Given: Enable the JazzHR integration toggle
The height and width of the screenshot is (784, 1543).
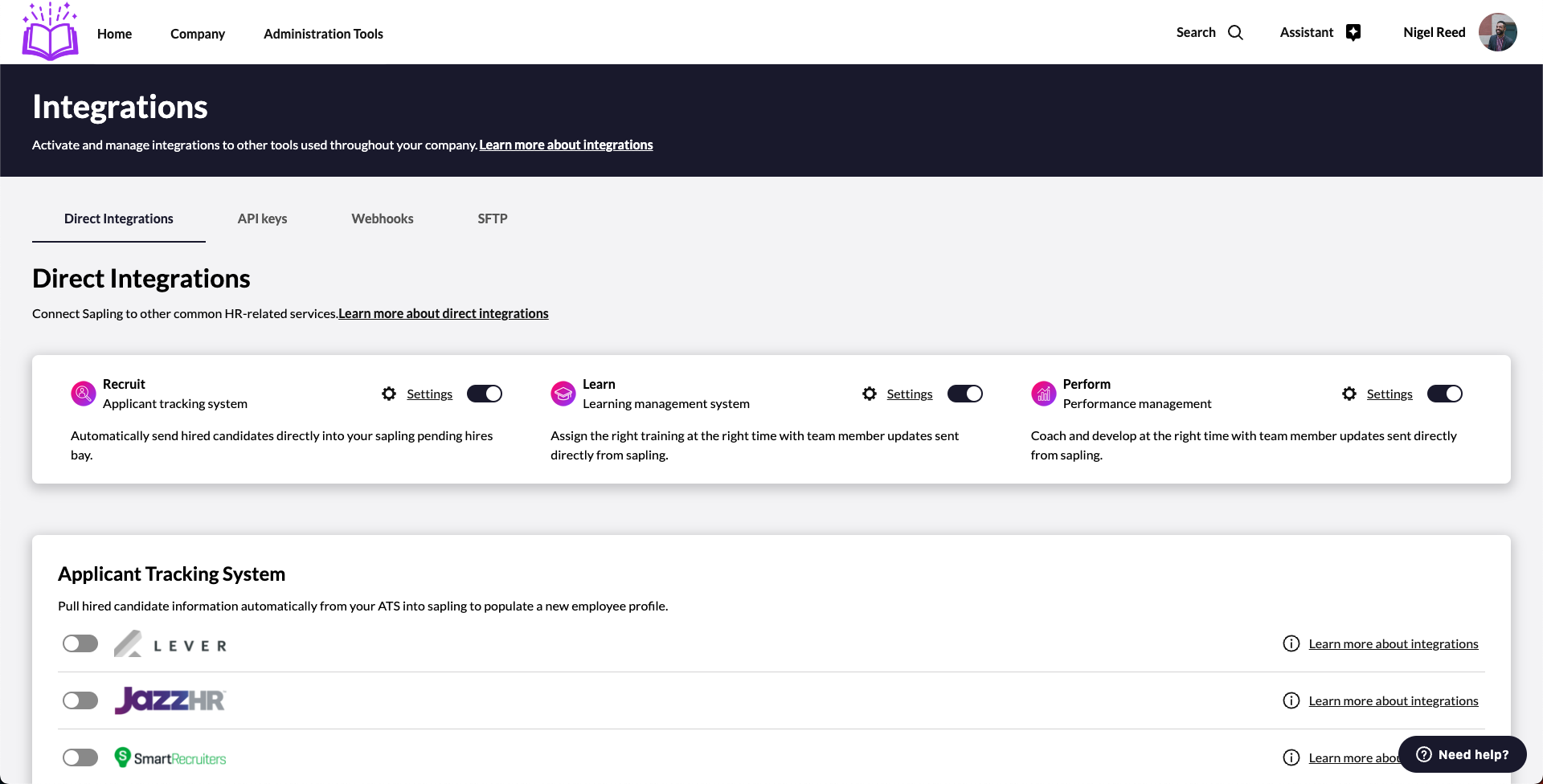Looking at the screenshot, I should pos(80,700).
